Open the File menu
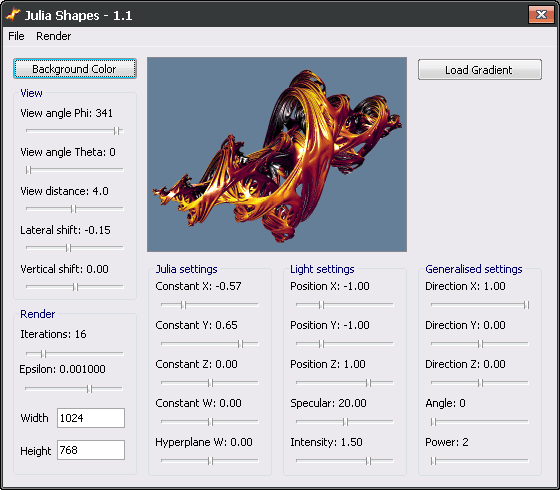Screen dimensions: 560x490 tap(16, 36)
